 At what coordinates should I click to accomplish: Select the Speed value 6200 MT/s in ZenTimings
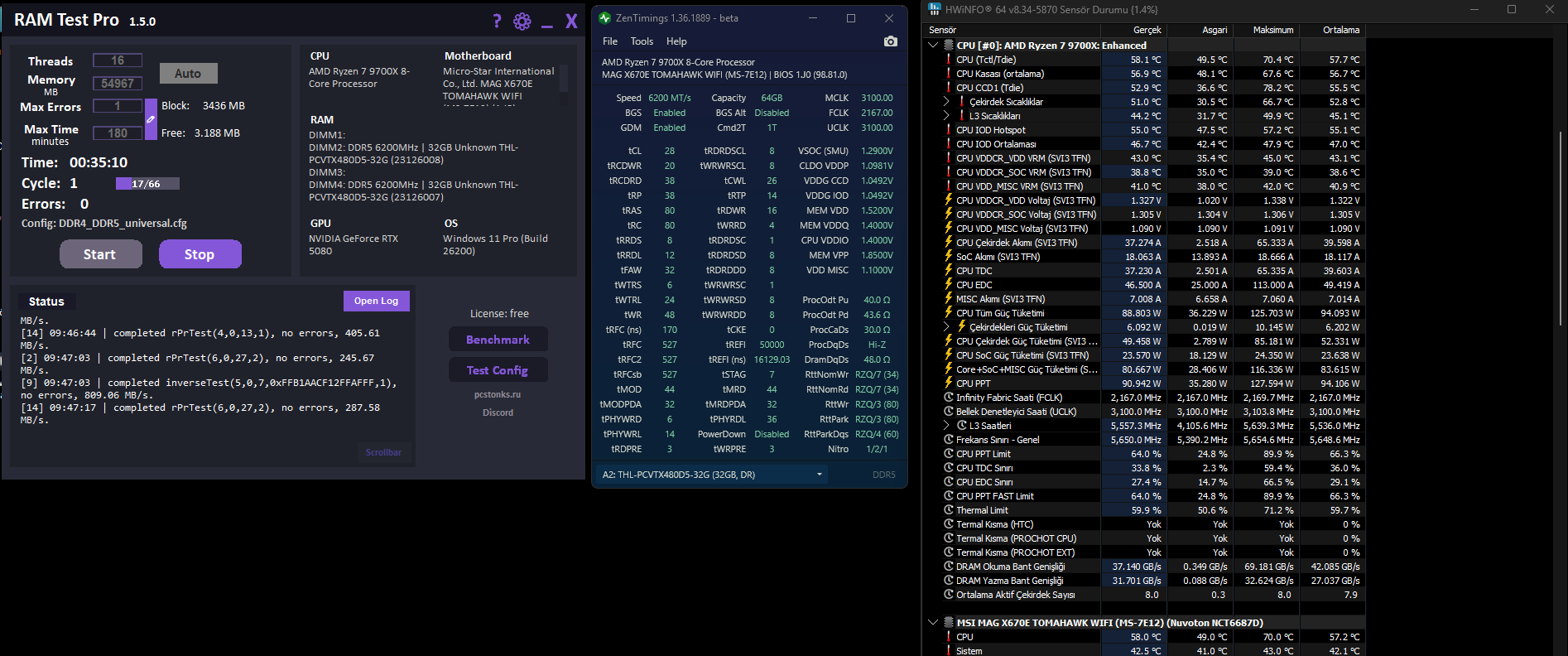(670, 98)
